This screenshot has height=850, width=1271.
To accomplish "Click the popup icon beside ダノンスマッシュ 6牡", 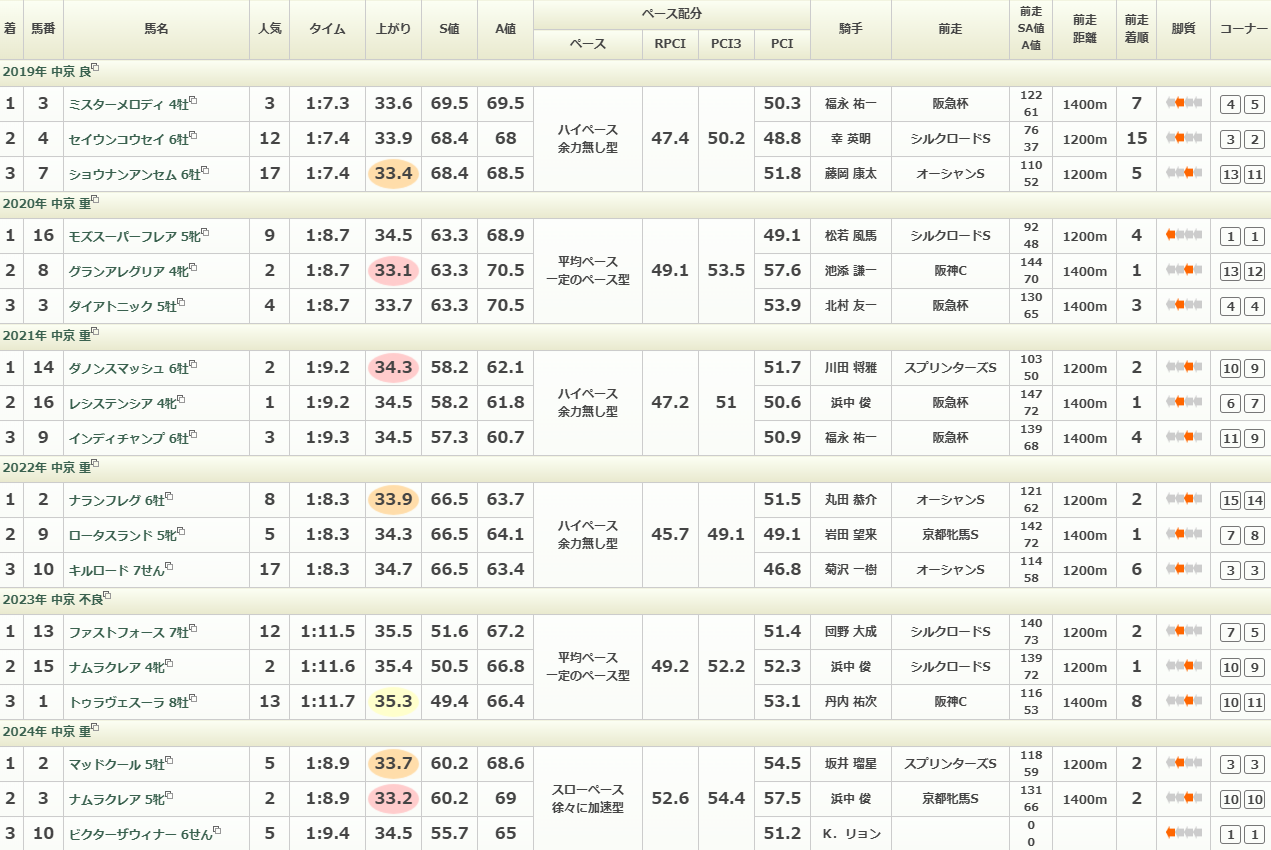I will [194, 365].
